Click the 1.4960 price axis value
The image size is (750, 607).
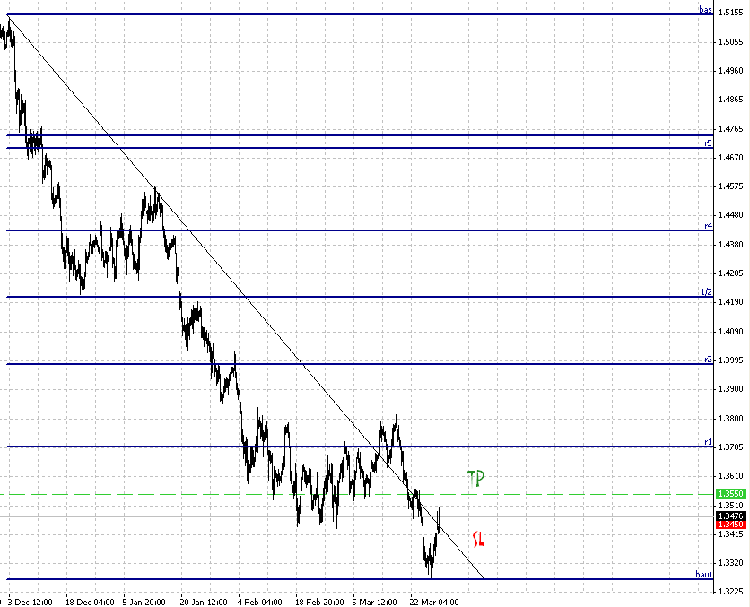731,71
